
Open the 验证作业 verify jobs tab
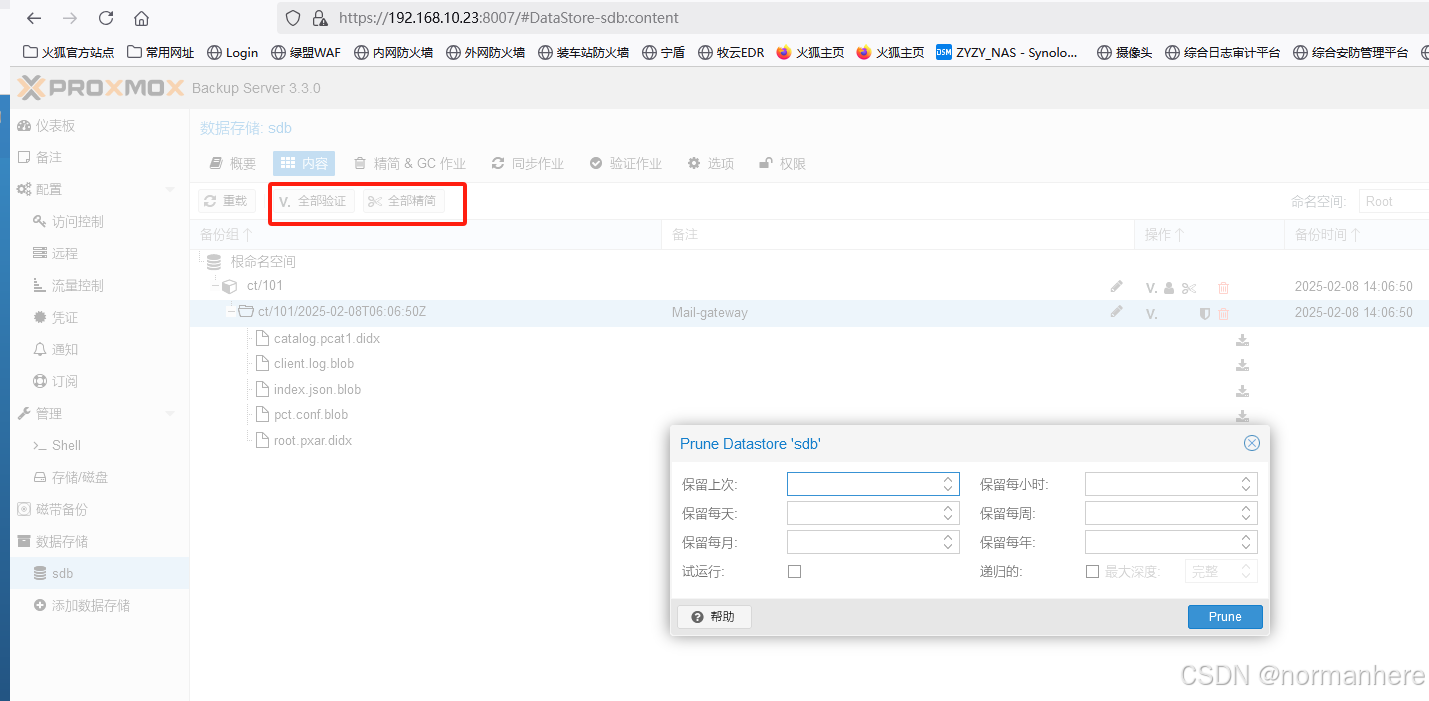(x=626, y=163)
